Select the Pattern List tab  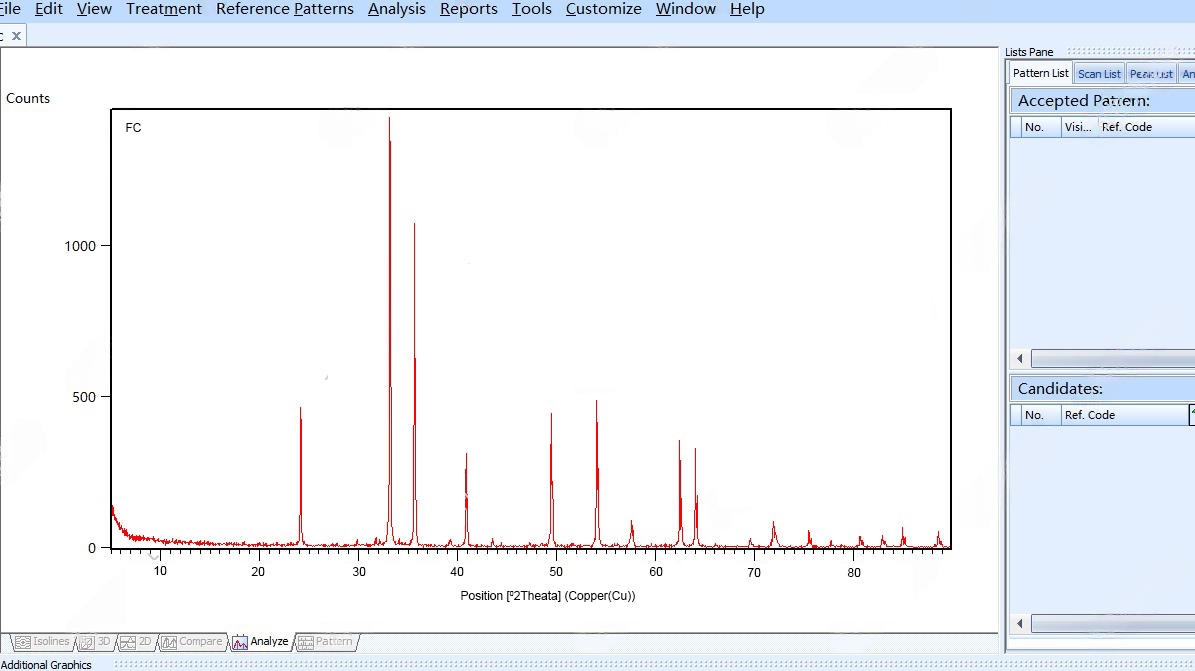point(1039,72)
